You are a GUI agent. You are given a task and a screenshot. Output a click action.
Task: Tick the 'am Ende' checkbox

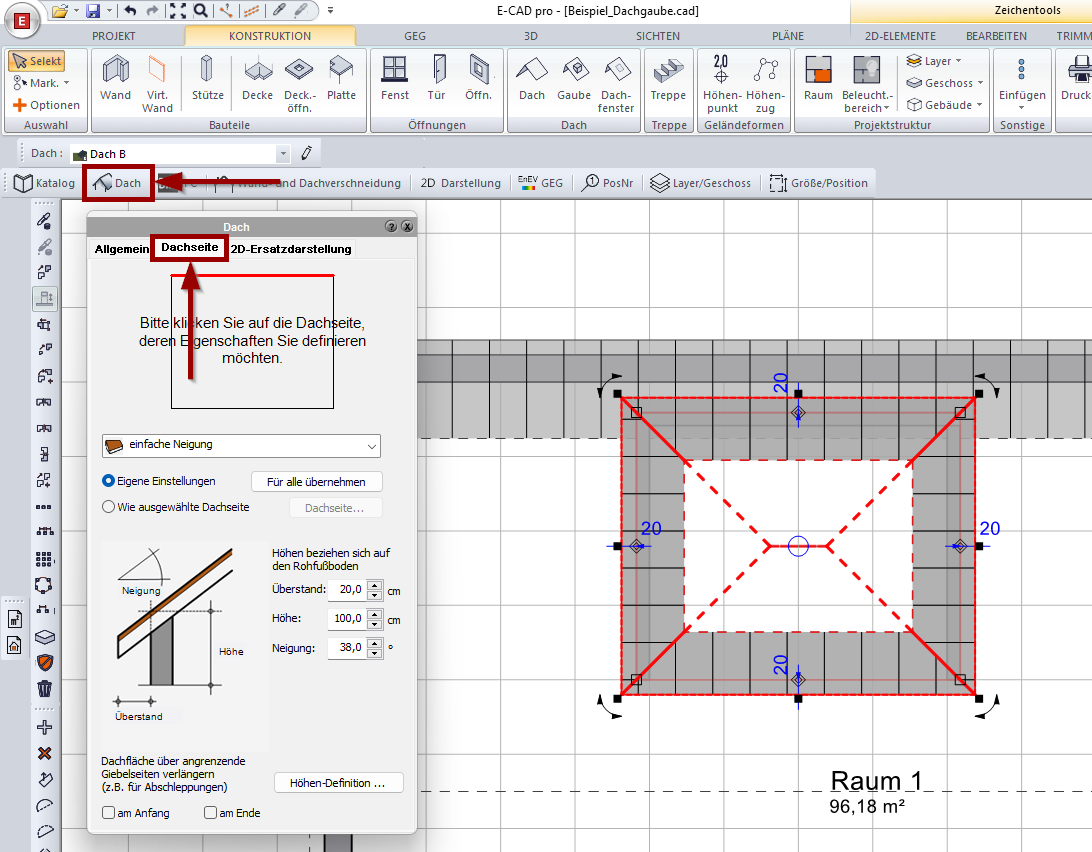pyautogui.click(x=210, y=813)
